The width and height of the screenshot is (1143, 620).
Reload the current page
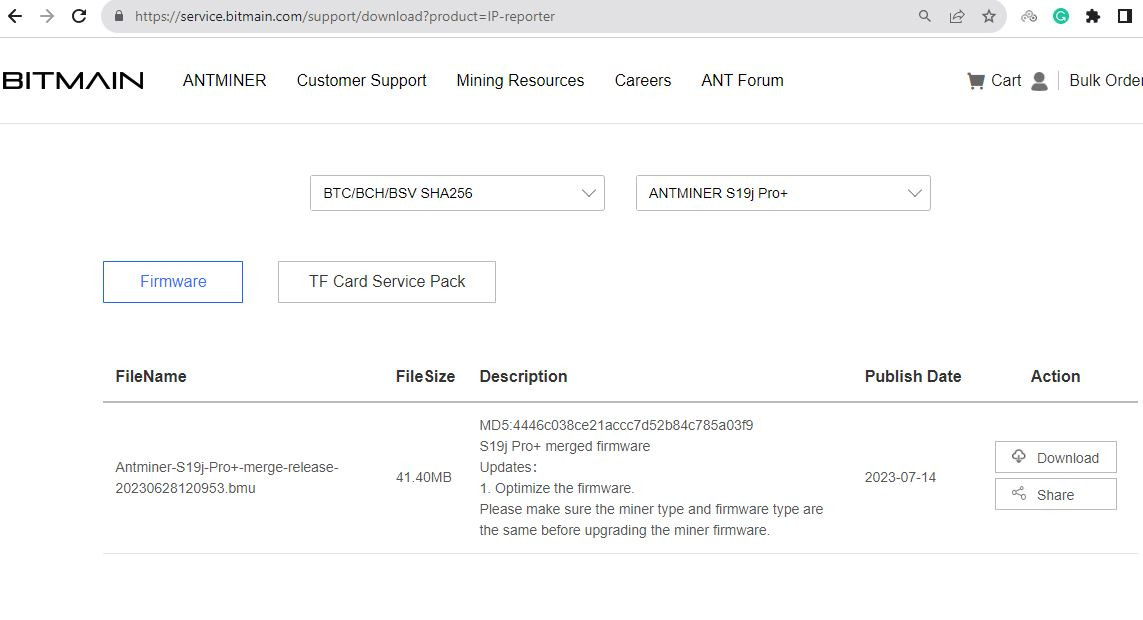click(x=79, y=16)
